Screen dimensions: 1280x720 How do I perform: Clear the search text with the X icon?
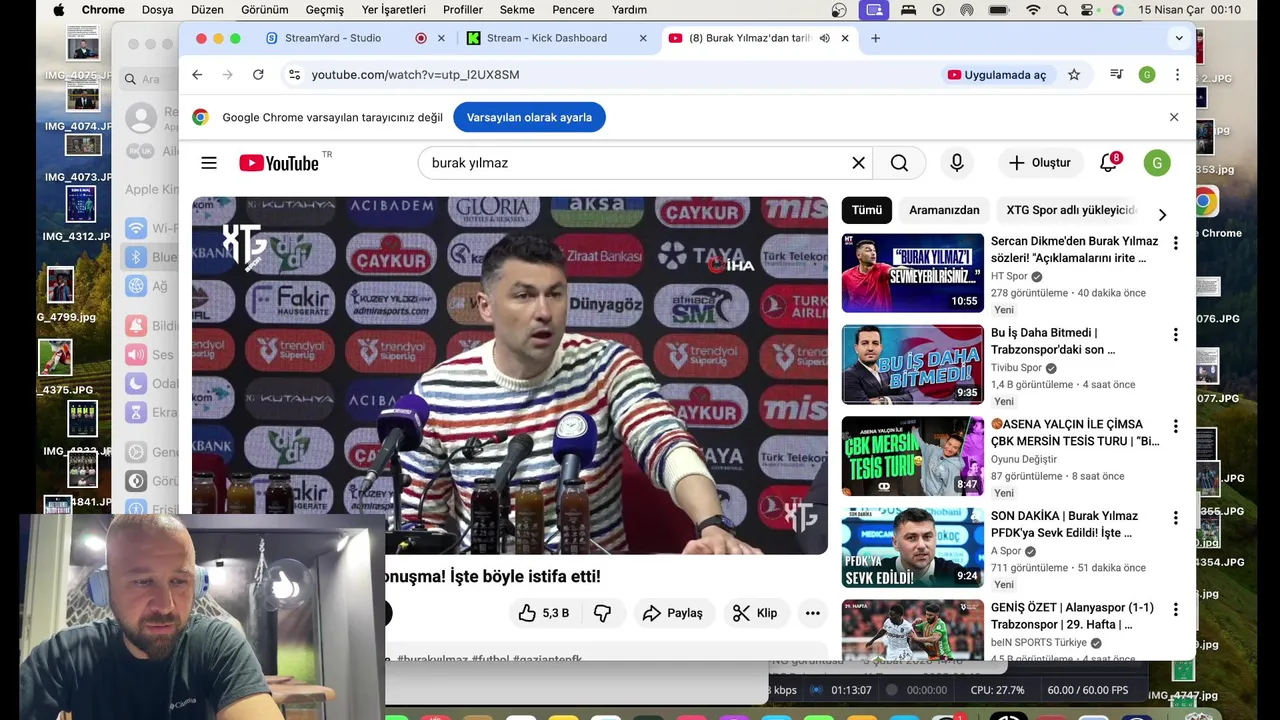(x=858, y=163)
